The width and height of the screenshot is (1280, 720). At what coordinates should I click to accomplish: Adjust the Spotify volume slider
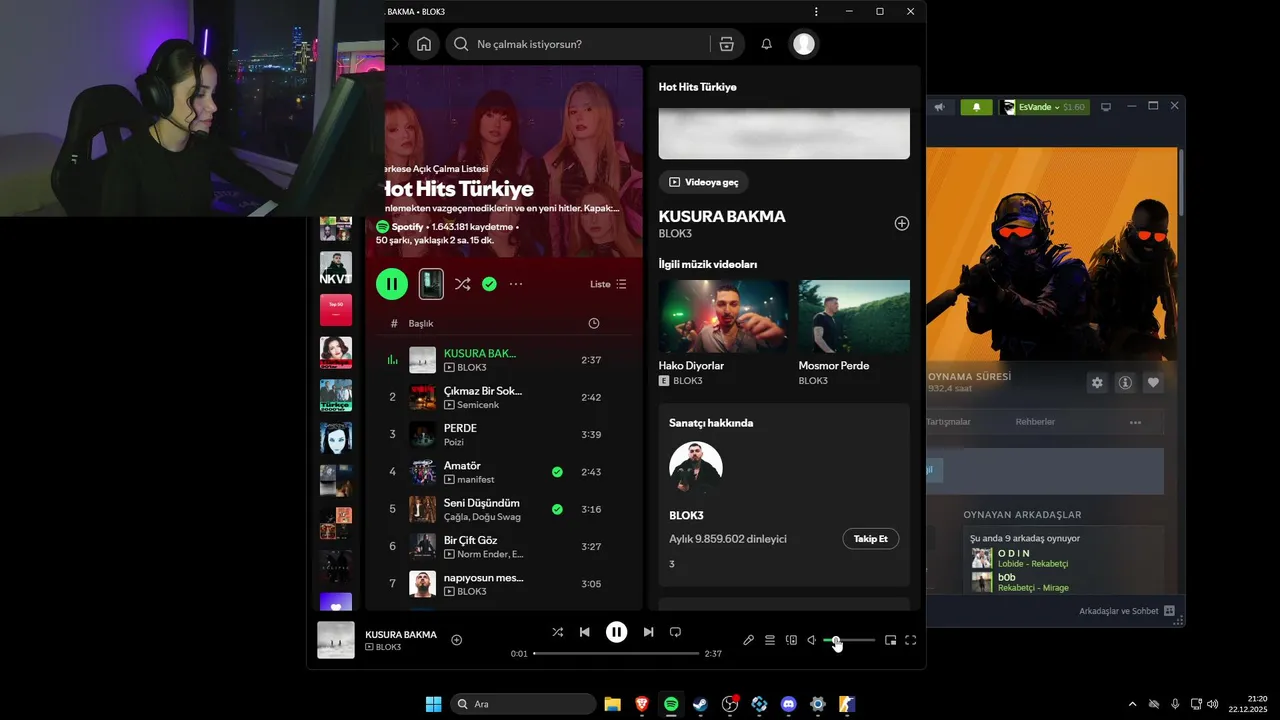849,640
